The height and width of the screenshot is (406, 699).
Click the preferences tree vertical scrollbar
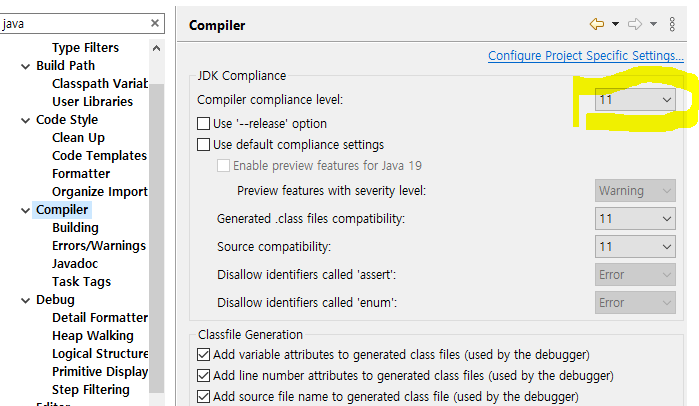(156, 240)
